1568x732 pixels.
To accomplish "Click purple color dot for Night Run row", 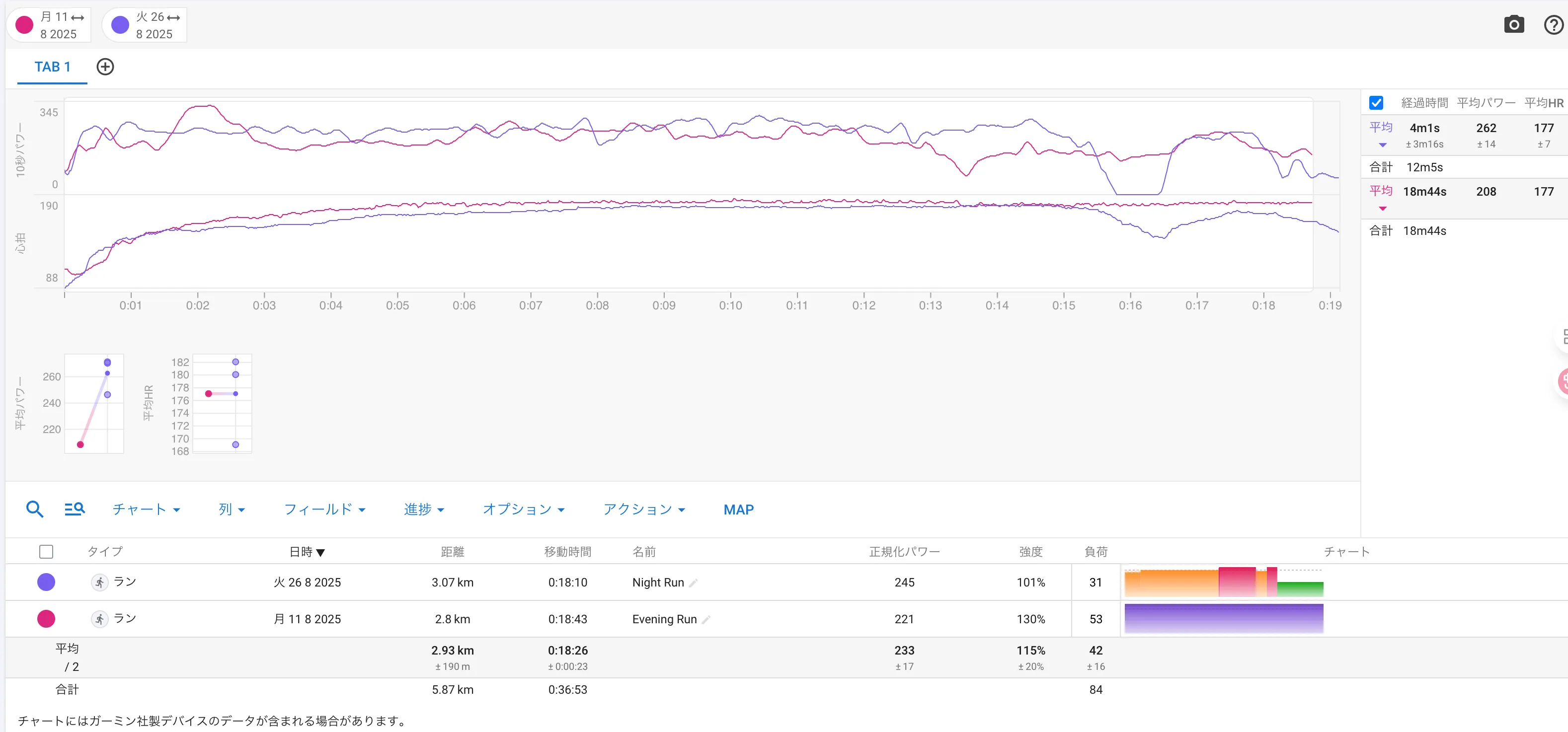I will coord(46,583).
